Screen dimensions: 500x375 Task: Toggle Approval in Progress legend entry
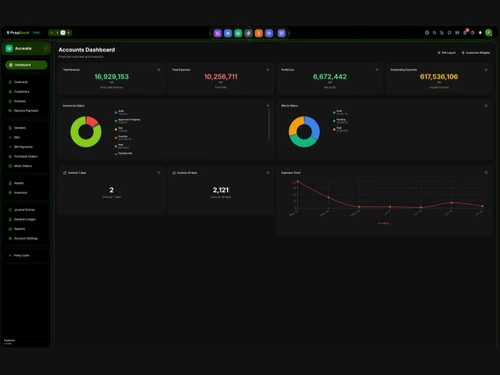128,121
